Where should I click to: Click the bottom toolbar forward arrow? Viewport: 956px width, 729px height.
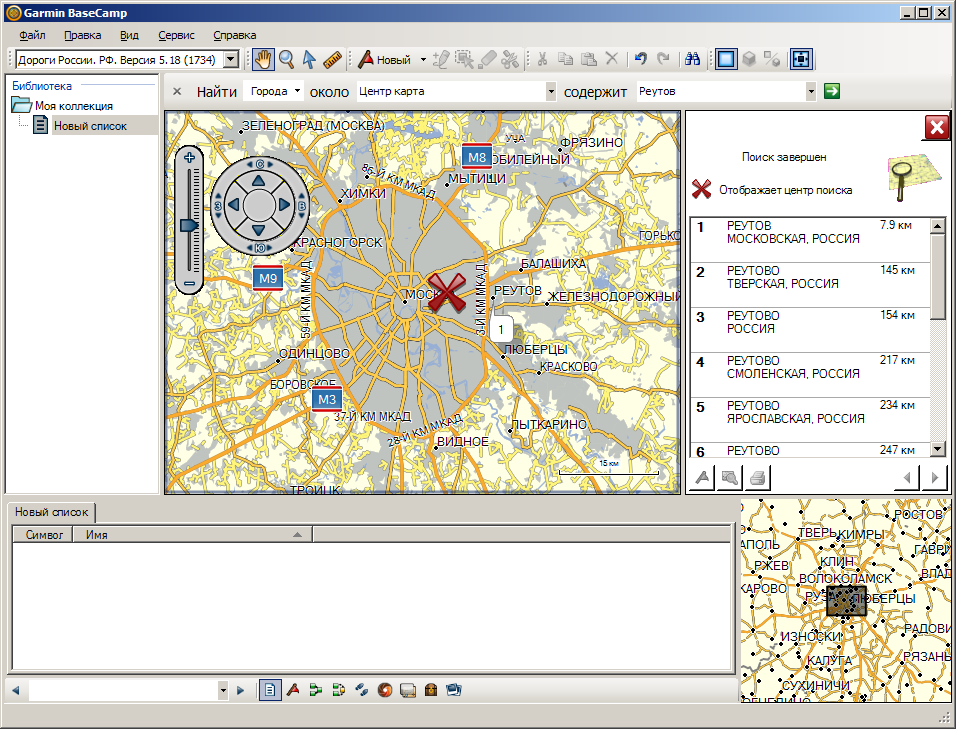[240, 691]
